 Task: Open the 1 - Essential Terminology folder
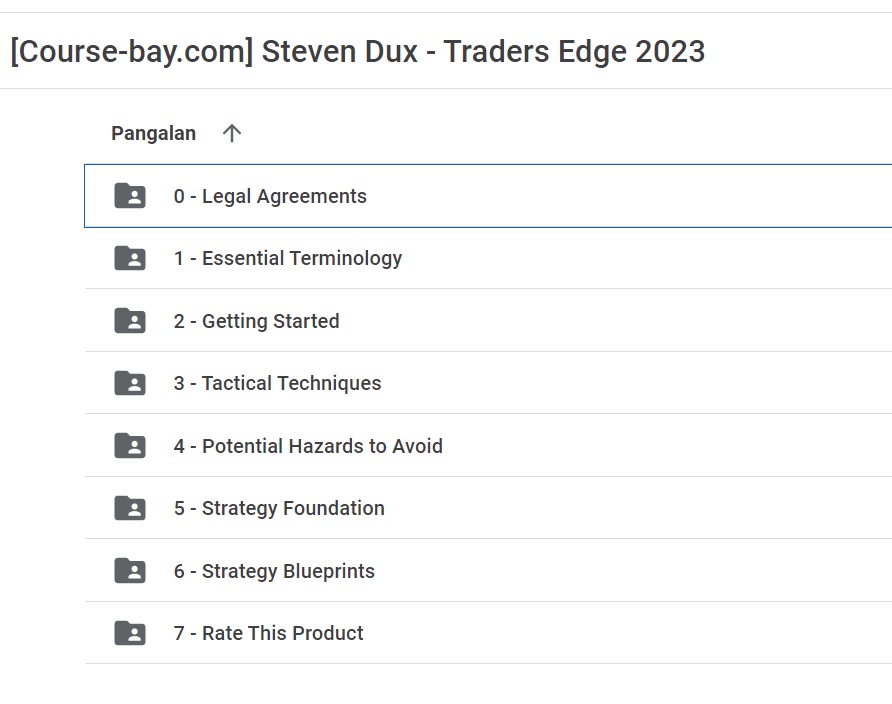coord(288,259)
